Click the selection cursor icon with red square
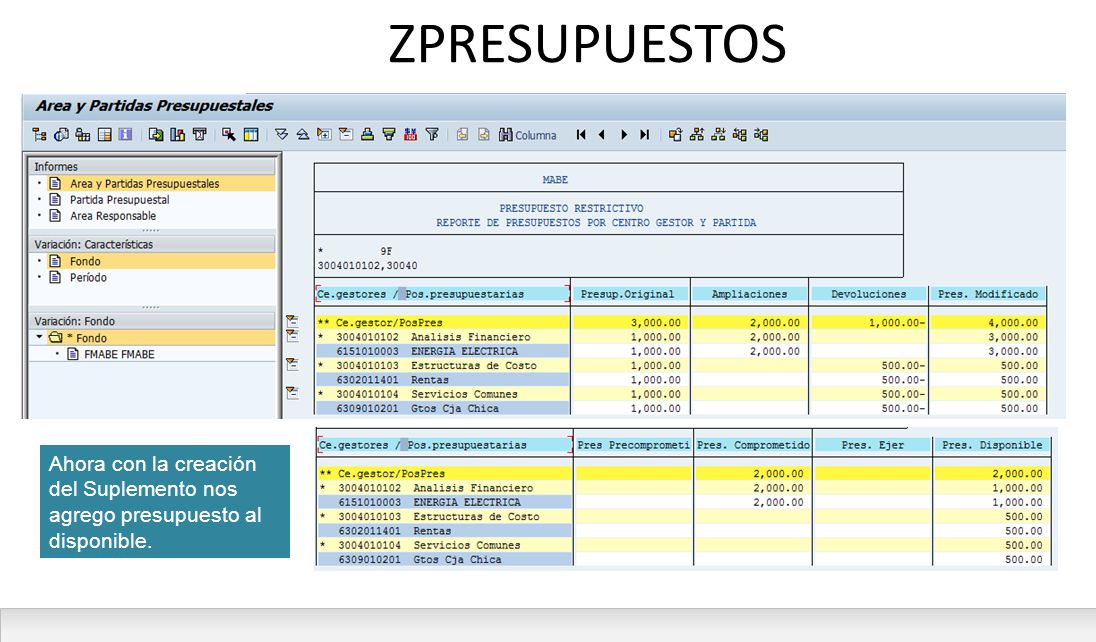Image resolution: width=1096 pixels, height=642 pixels. click(229, 135)
